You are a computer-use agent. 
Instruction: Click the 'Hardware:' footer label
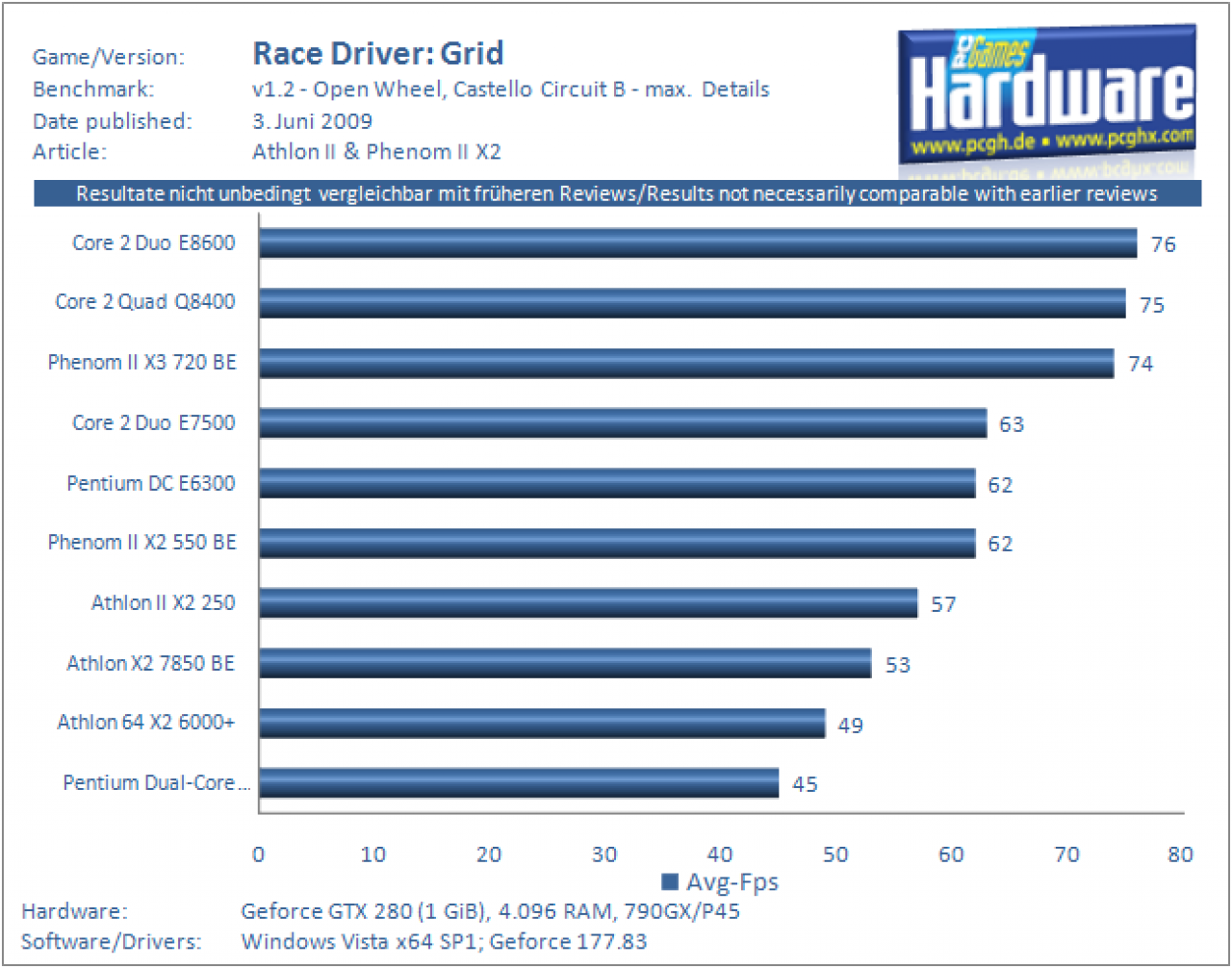tap(74, 911)
